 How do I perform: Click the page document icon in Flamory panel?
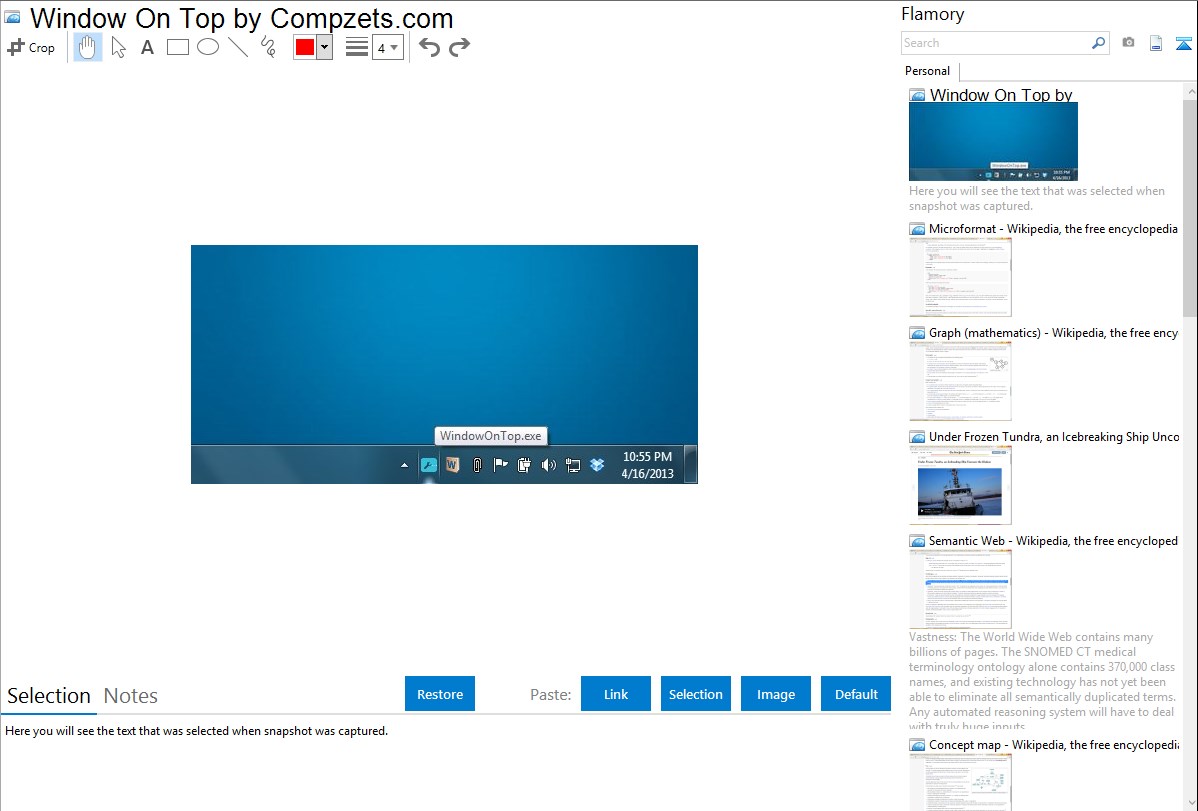1156,43
